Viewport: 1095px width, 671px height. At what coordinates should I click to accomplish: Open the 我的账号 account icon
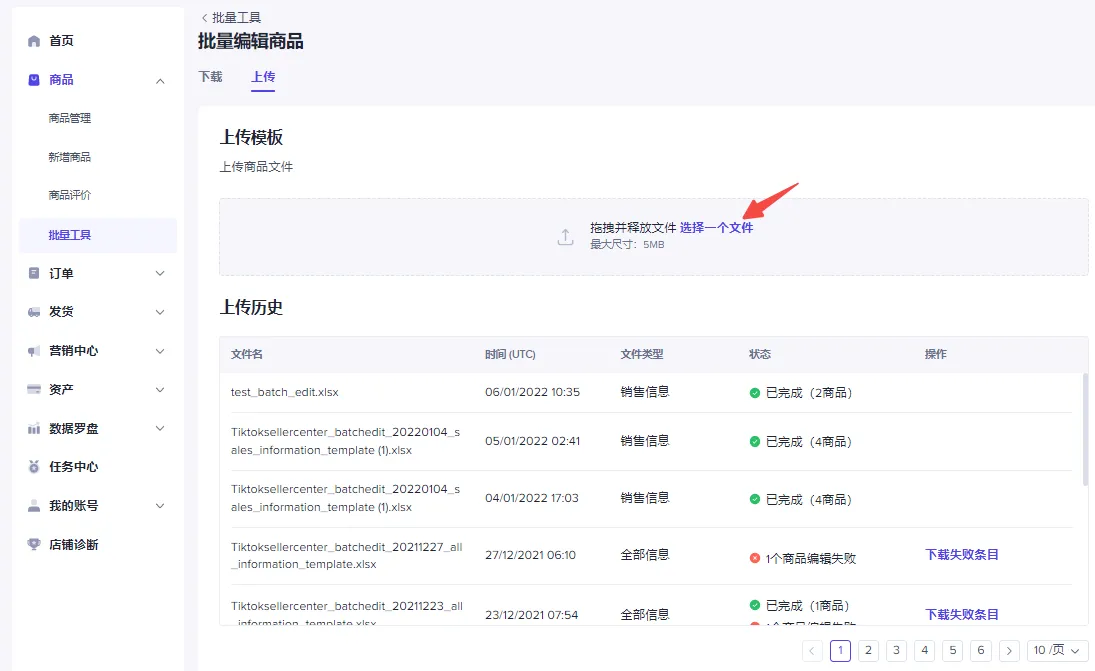tap(32, 505)
